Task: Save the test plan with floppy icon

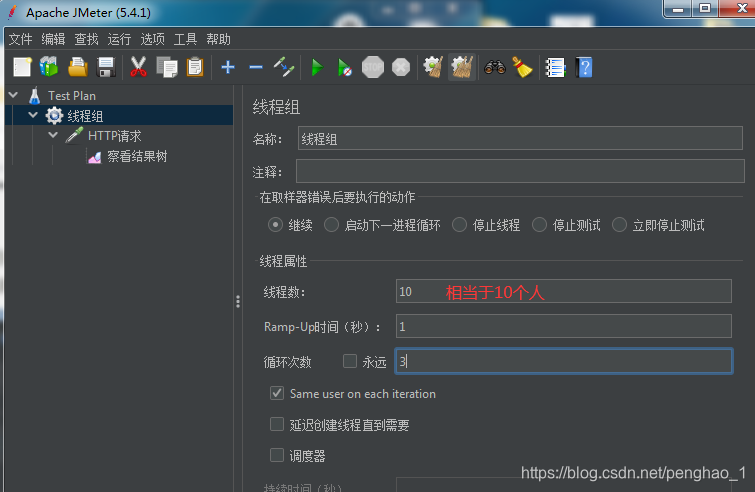Action: (106, 67)
